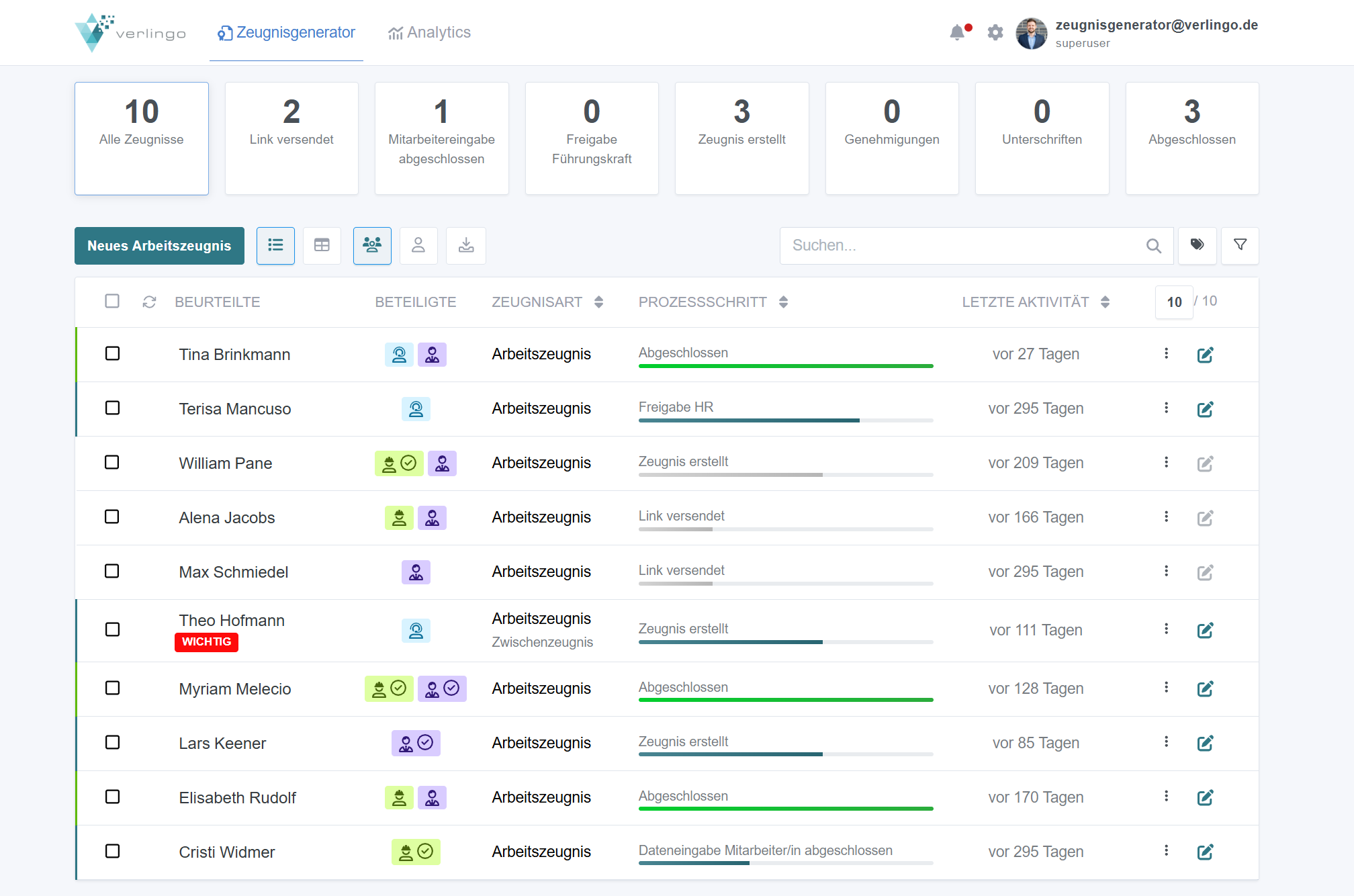Switch to table view layout

tap(322, 246)
